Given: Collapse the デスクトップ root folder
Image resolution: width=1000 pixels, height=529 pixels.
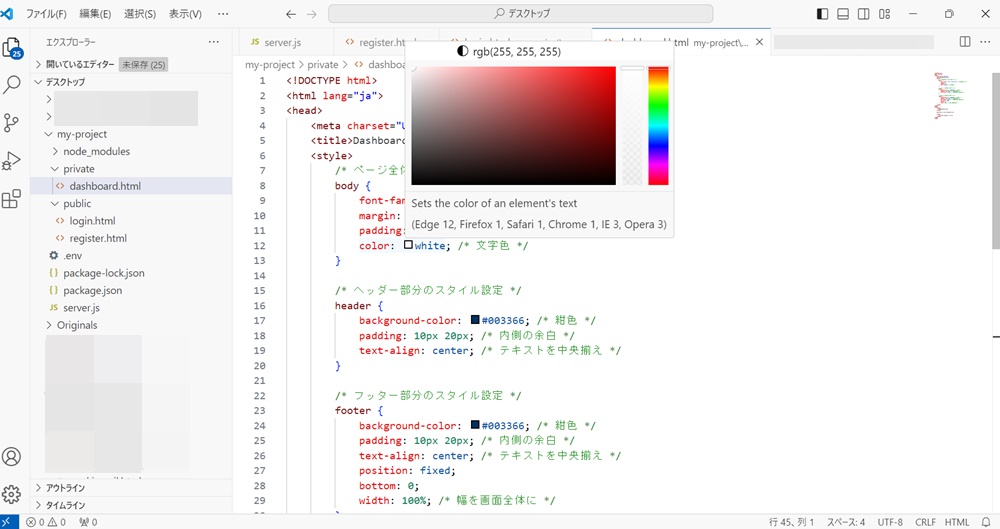Looking at the screenshot, I should coord(131,82).
